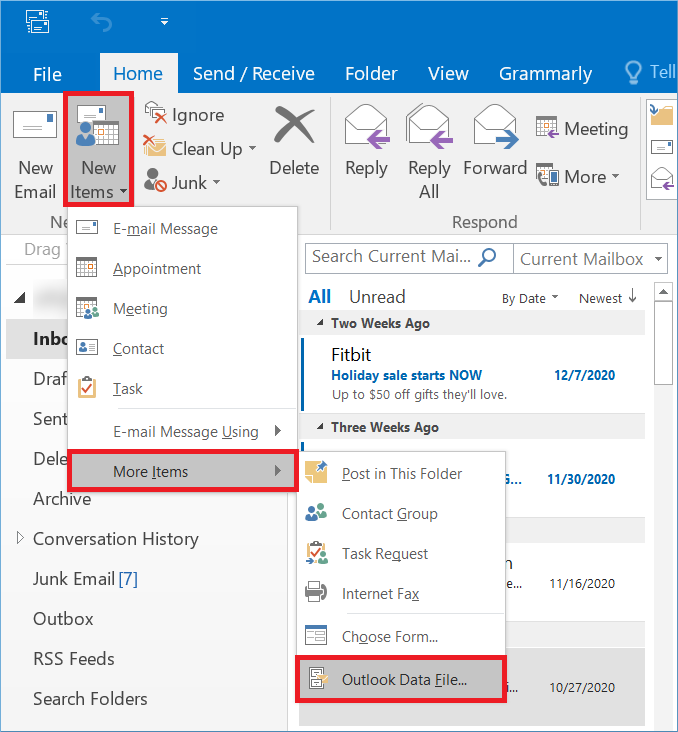The image size is (678, 732).
Task: Select Outlook Data File menu item
Action: click(404, 680)
